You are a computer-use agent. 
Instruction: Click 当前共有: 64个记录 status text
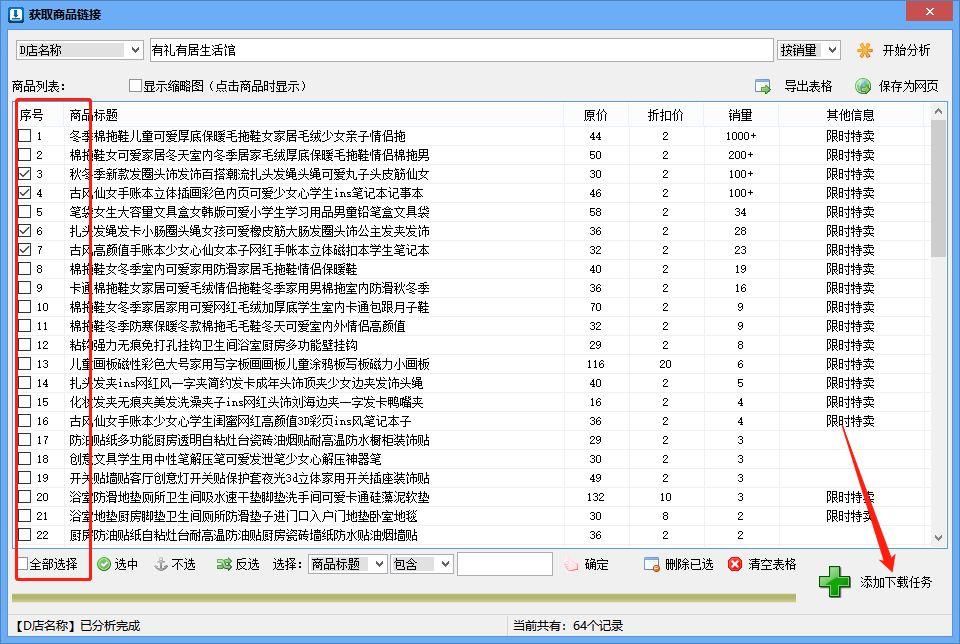tap(568, 626)
